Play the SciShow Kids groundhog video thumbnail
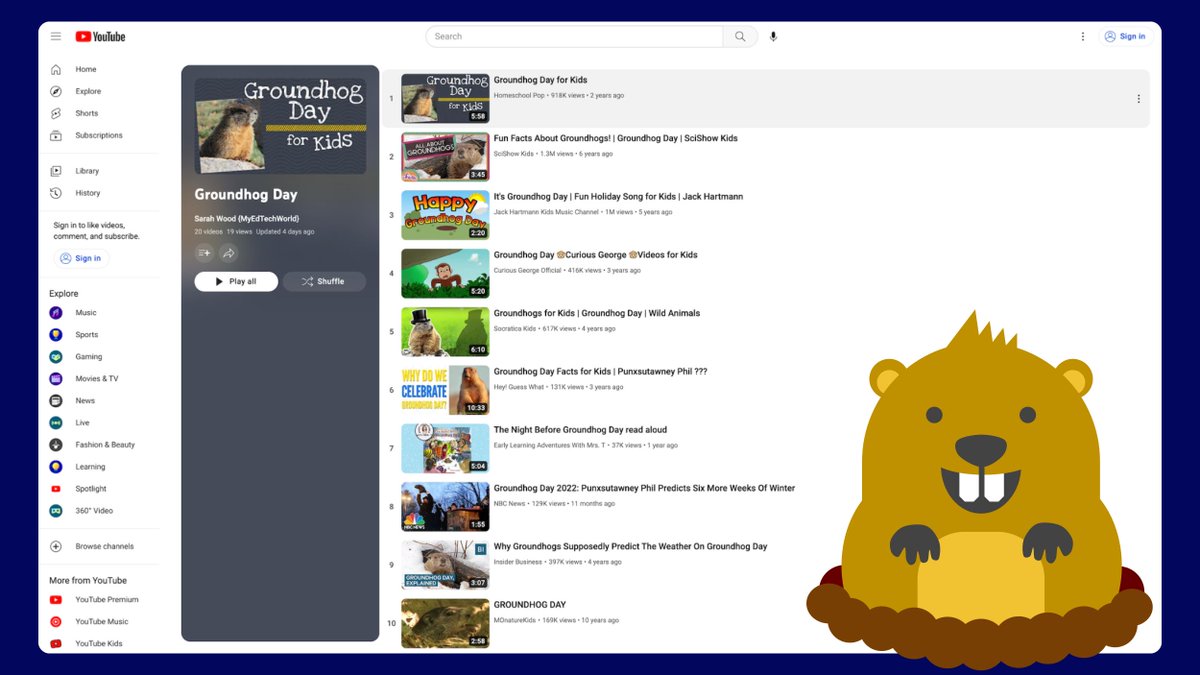This screenshot has width=1200, height=675. 444,156
